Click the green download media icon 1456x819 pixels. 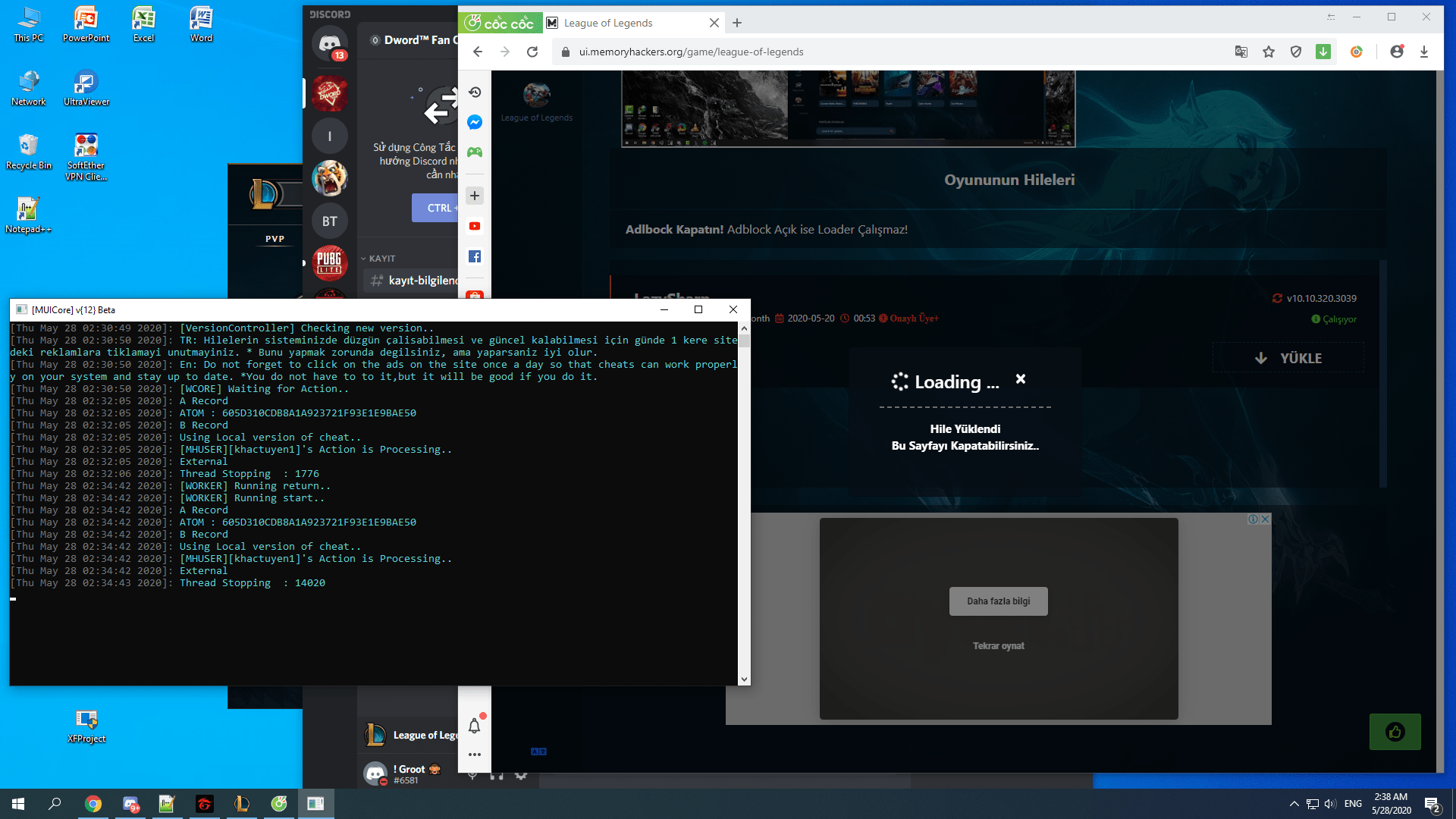(1323, 52)
